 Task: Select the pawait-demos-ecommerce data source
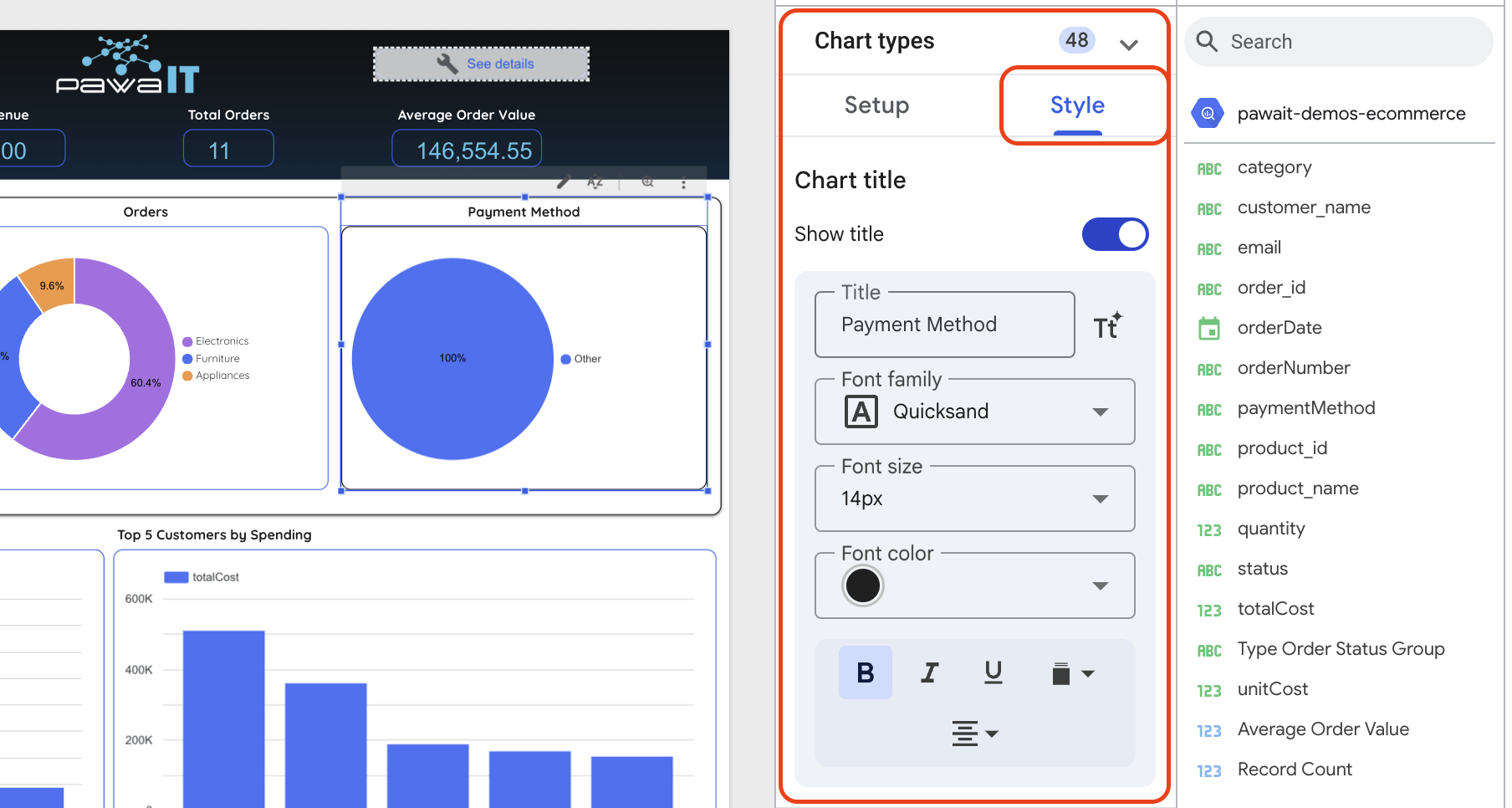pyautogui.click(x=1351, y=114)
